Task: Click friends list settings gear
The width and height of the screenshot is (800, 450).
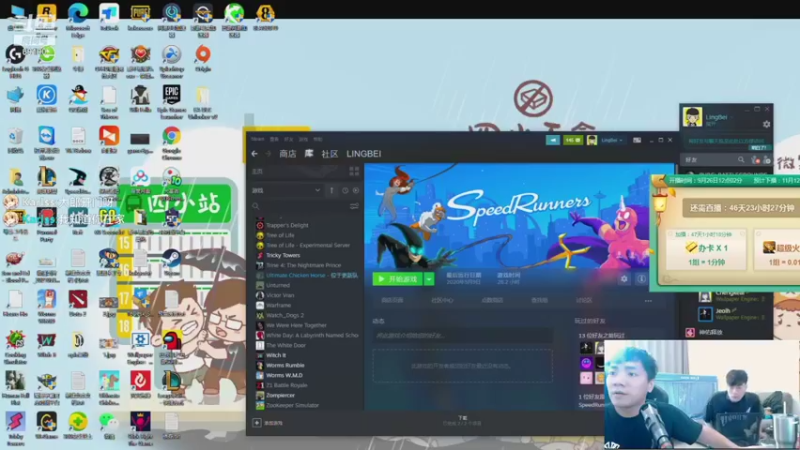Action: 766,124
